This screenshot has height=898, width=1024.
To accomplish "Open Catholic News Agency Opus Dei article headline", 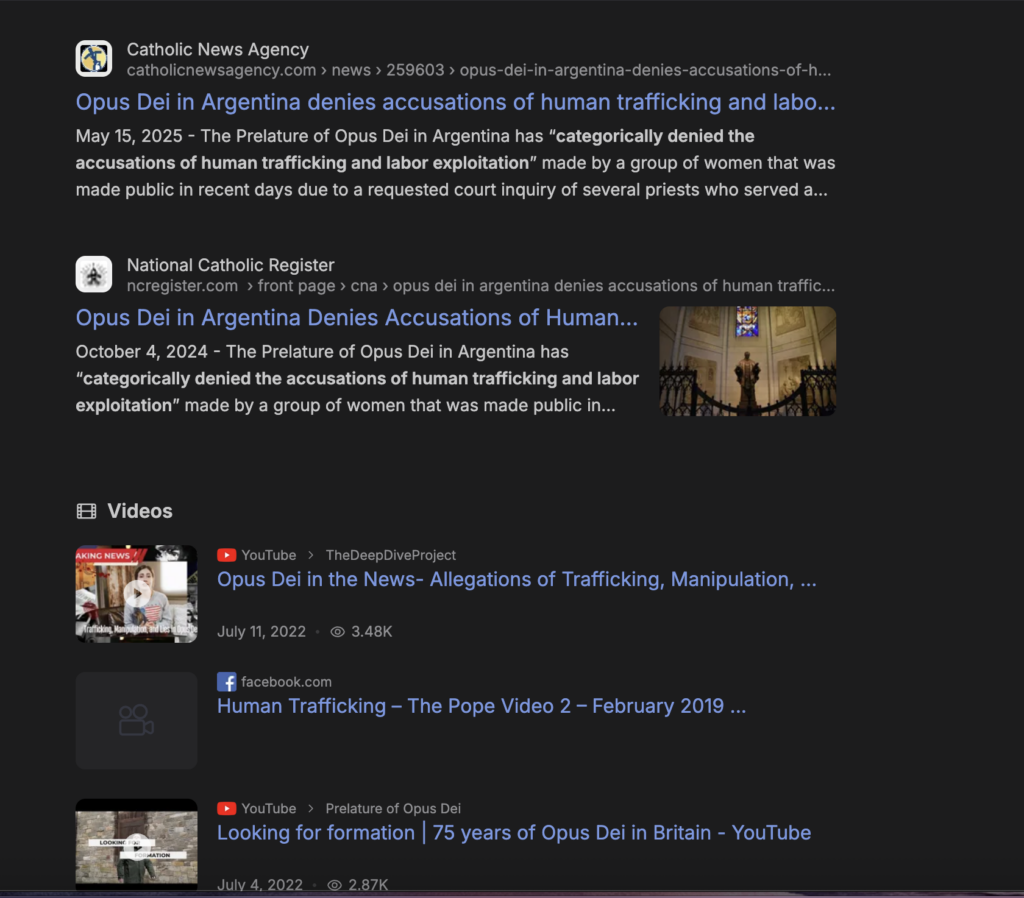I will 455,102.
